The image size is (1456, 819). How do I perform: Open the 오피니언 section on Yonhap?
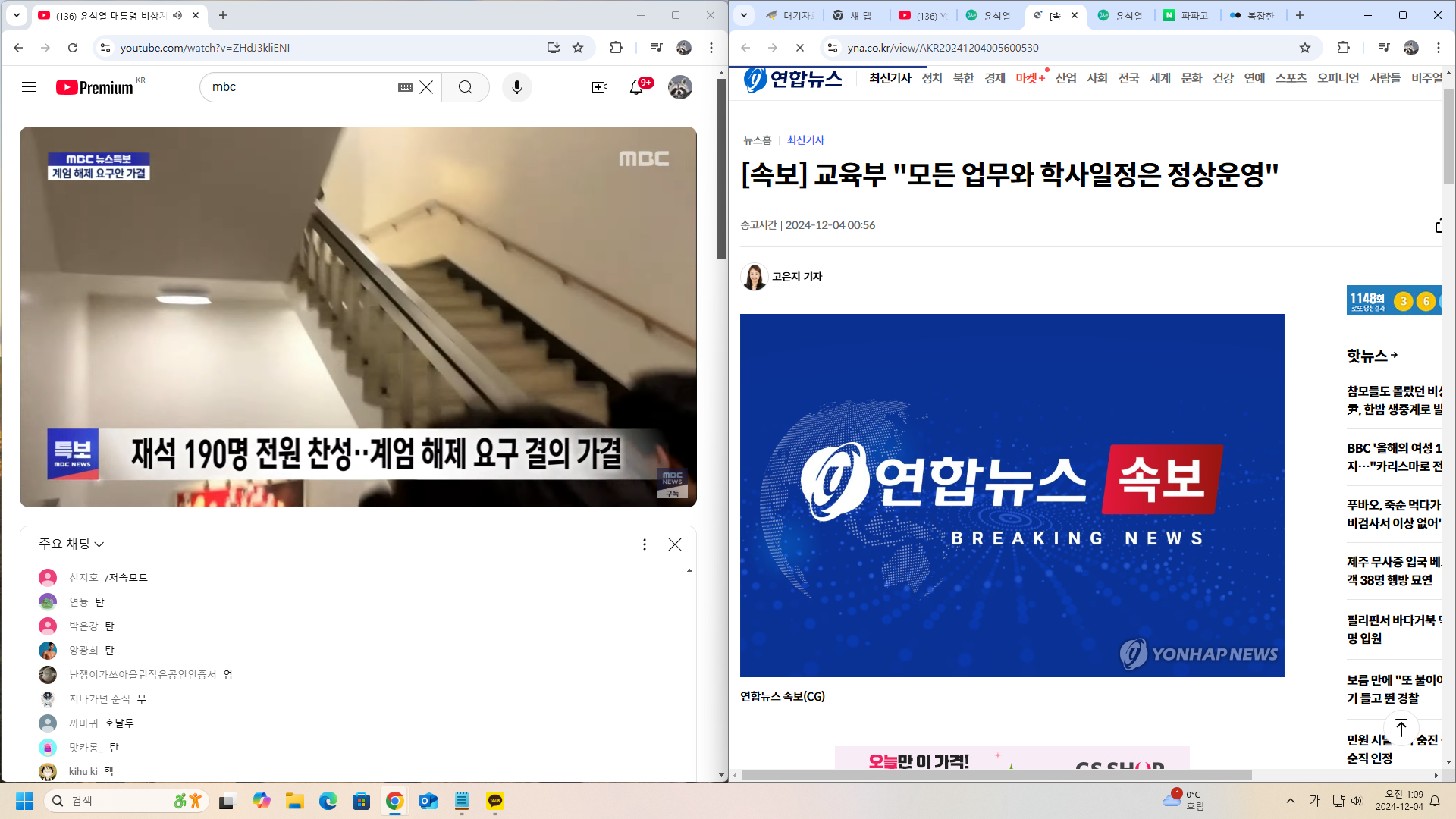pyautogui.click(x=1338, y=78)
